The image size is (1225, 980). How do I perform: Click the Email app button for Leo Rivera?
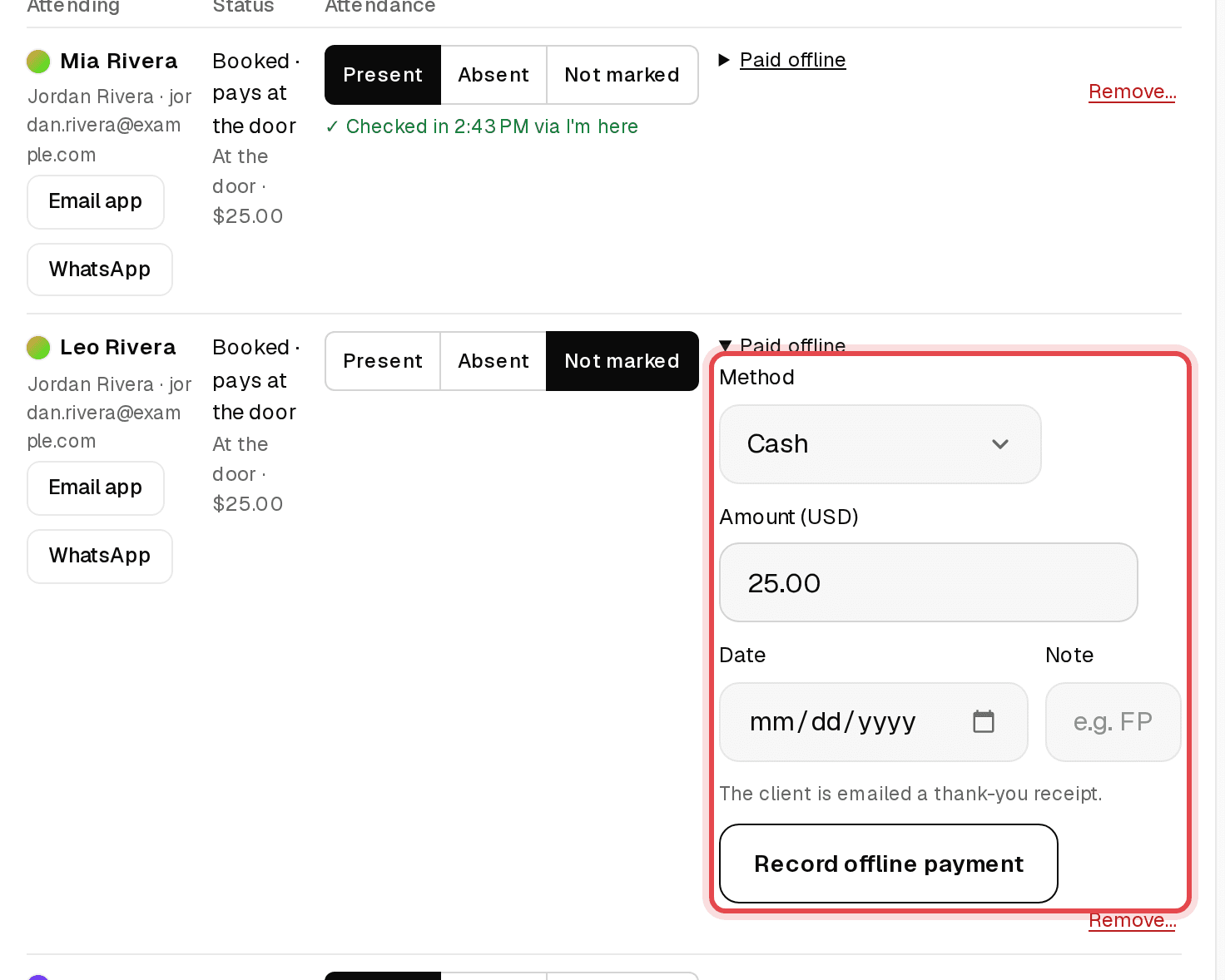[96, 488]
